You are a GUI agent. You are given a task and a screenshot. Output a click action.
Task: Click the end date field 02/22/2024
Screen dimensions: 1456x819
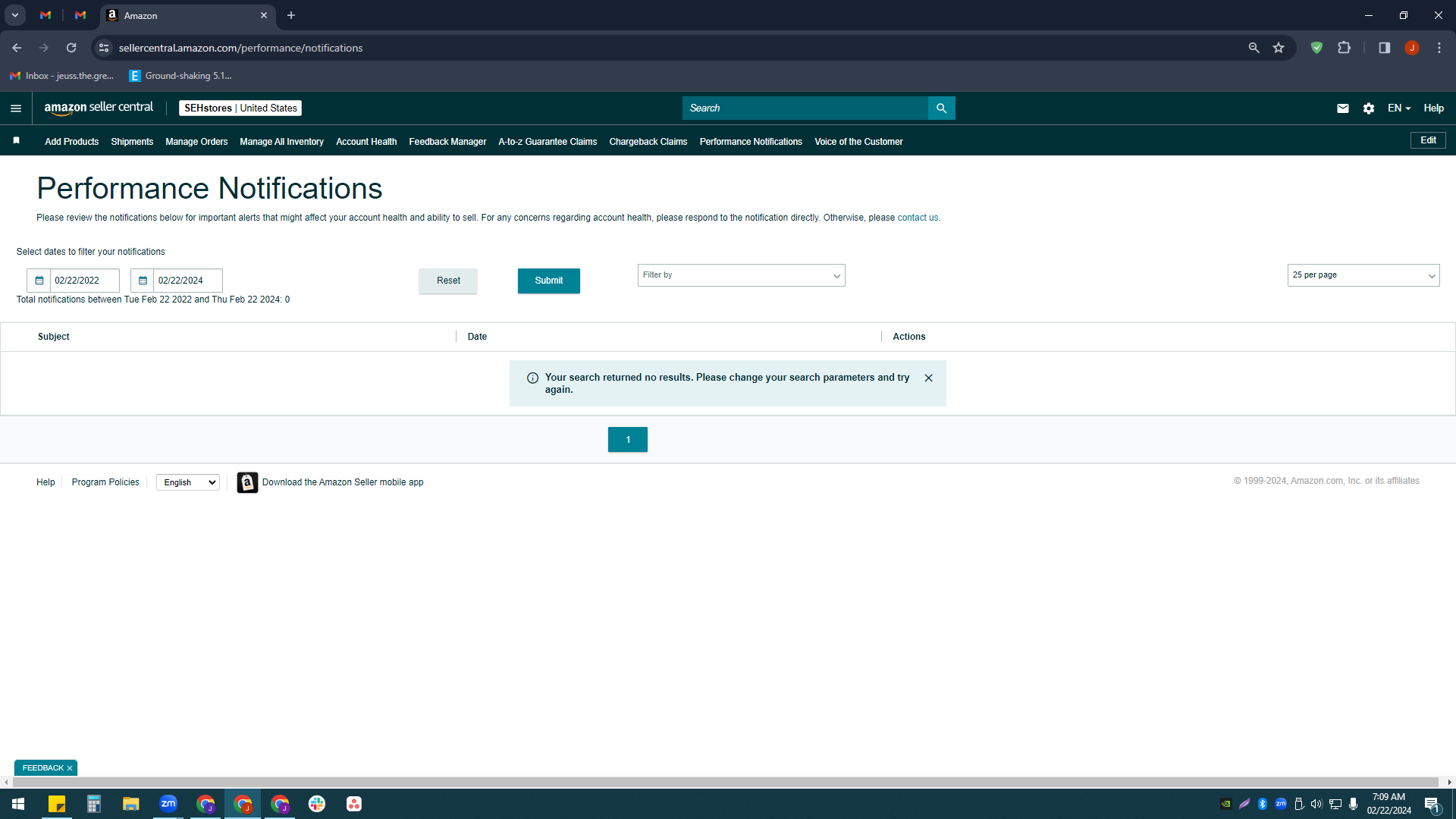(x=187, y=281)
